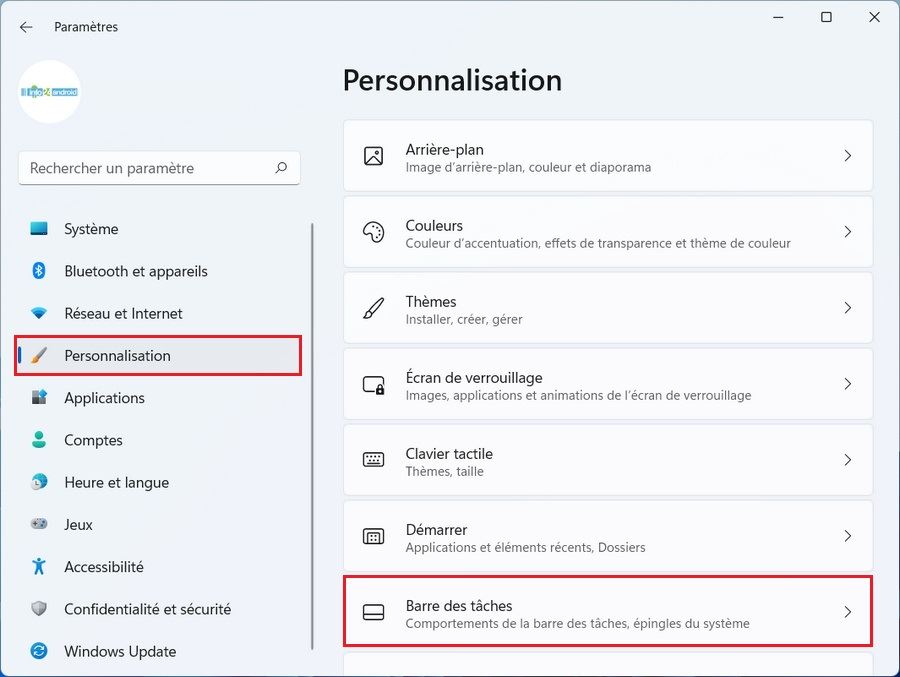Go to Applications settings

(104, 398)
